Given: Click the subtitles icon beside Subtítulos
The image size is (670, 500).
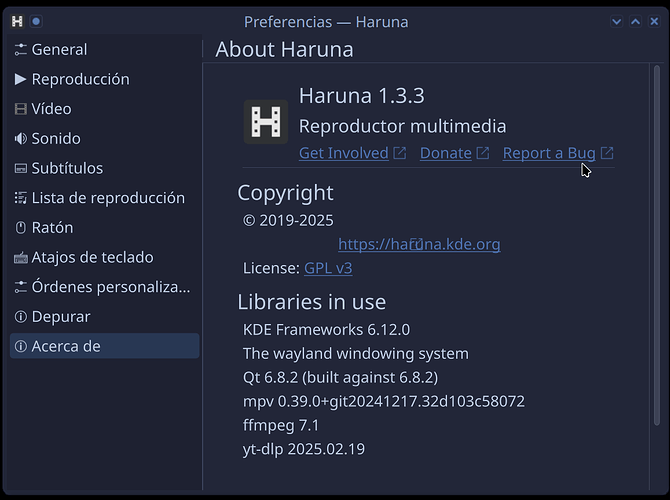Looking at the screenshot, I should pos(21,168).
